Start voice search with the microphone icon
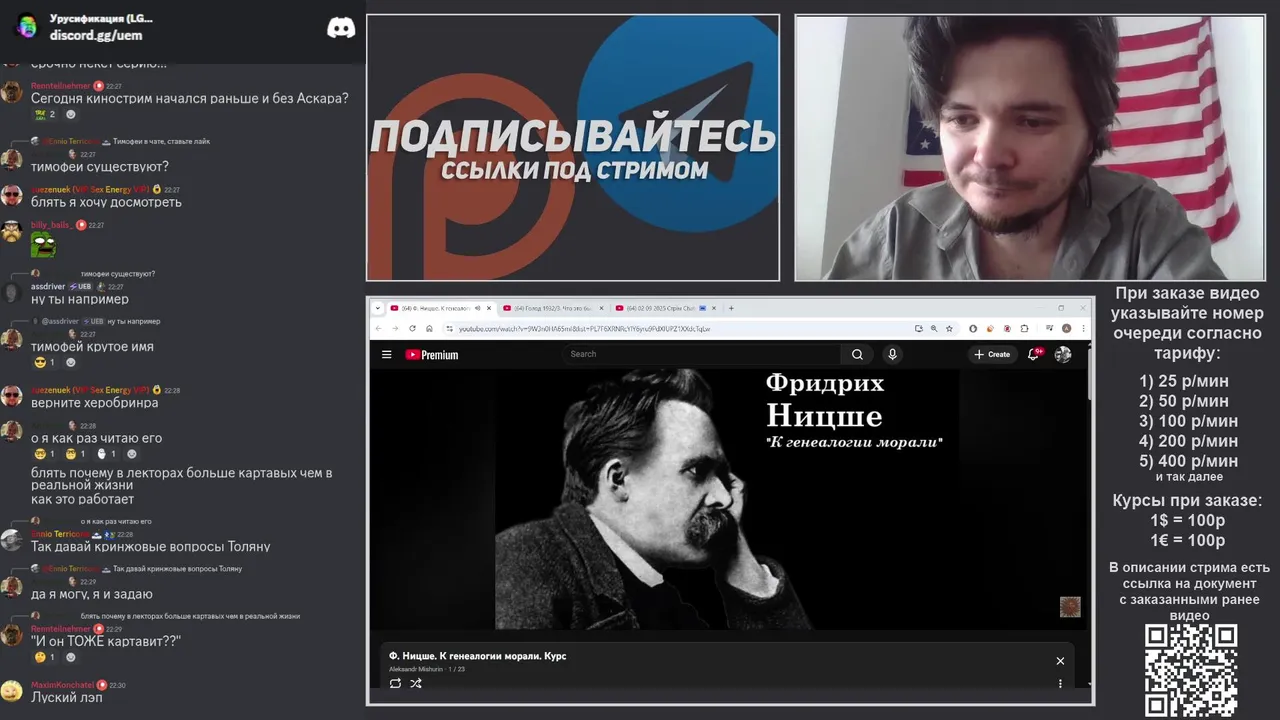Image resolution: width=1280 pixels, height=720 pixels. [x=892, y=354]
